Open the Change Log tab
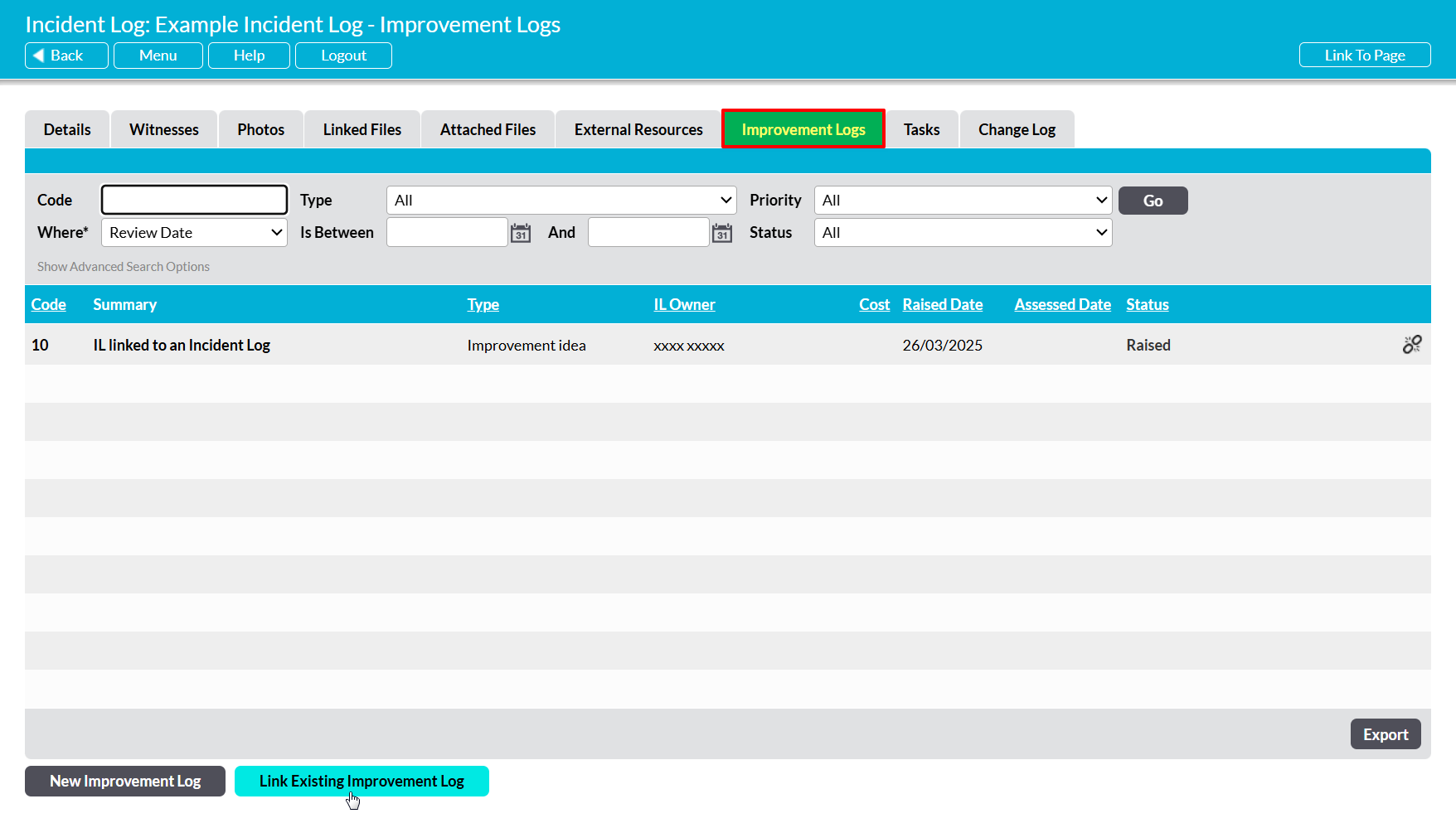Image resolution: width=1456 pixels, height=823 pixels. tap(1017, 129)
